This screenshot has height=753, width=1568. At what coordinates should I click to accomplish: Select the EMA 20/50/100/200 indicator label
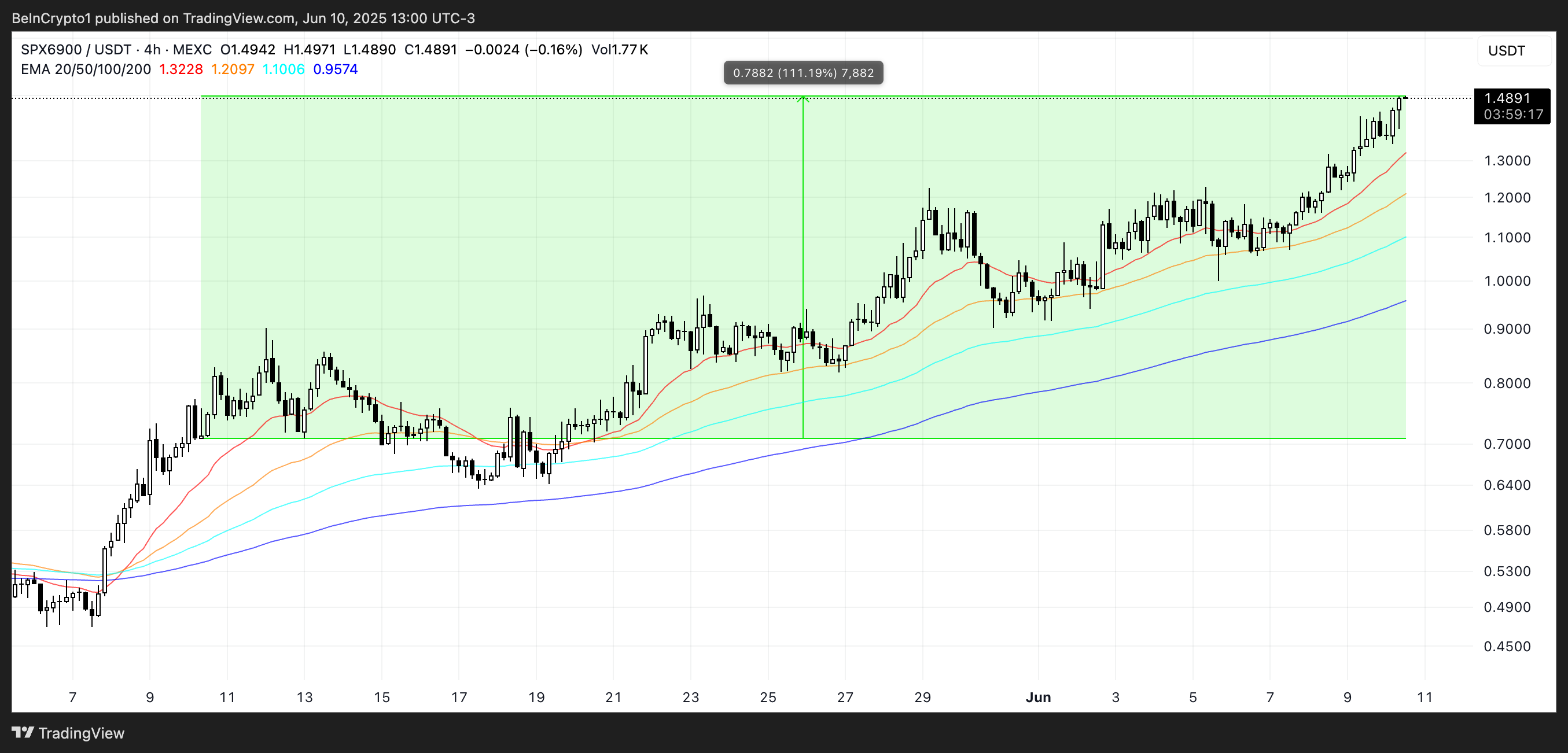(85, 69)
